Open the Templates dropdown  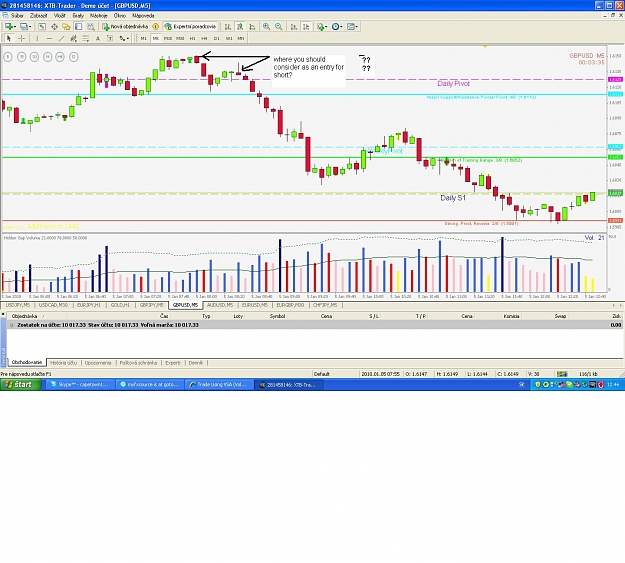tap(352, 27)
